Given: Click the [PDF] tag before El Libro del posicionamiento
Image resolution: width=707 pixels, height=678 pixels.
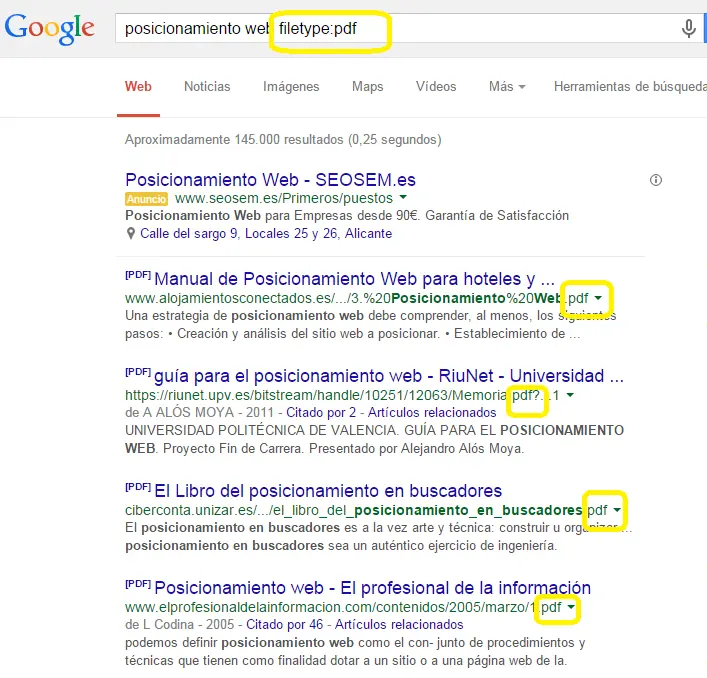Looking at the screenshot, I should pyautogui.click(x=138, y=487).
